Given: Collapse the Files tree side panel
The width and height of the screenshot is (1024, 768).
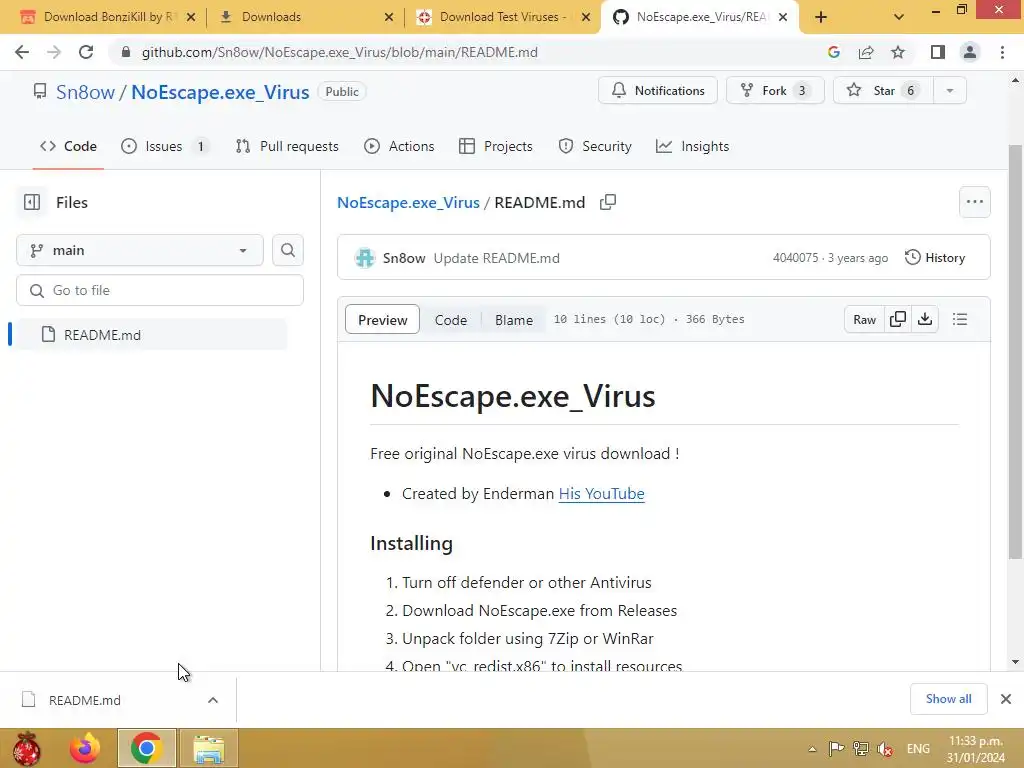Looking at the screenshot, I should click(31, 202).
